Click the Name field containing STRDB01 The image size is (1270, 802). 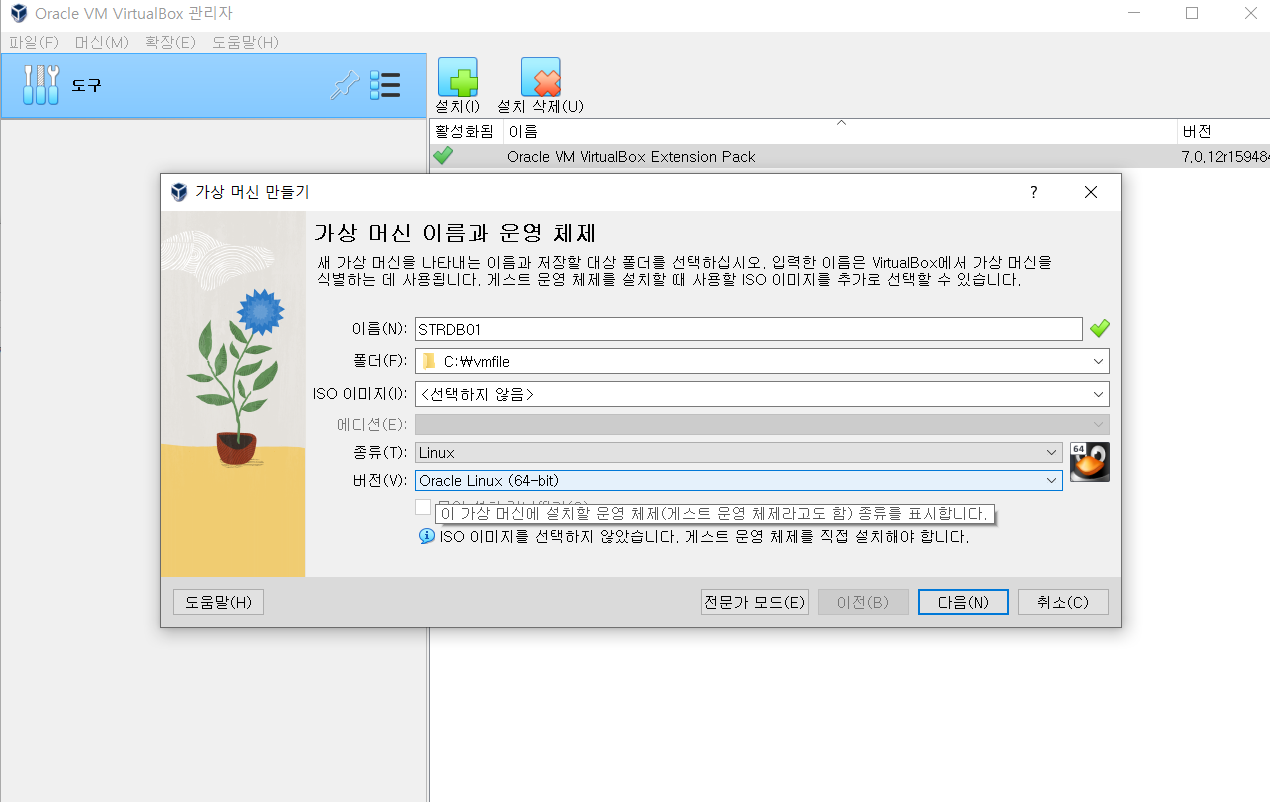click(x=749, y=328)
